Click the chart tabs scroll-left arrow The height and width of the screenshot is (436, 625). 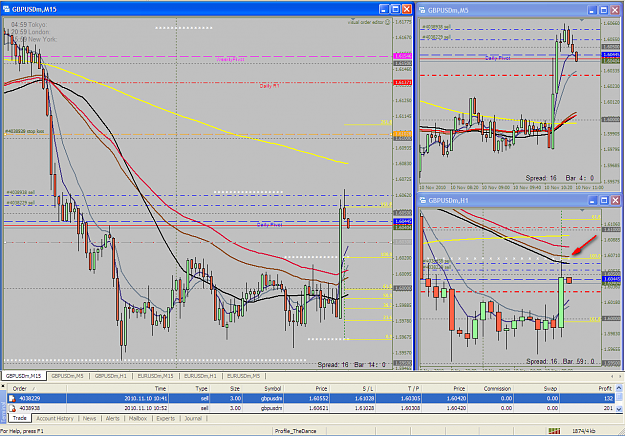point(612,376)
